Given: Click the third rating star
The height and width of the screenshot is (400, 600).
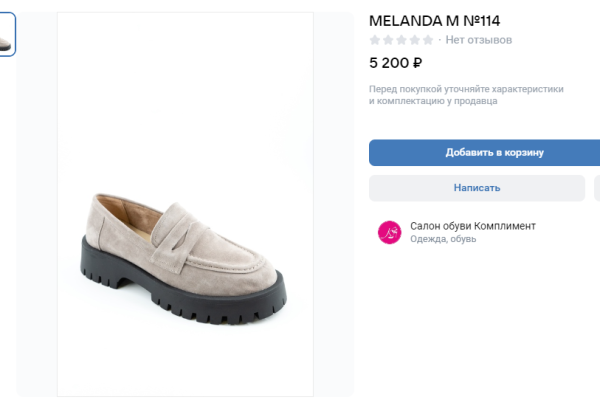Looking at the screenshot, I should pos(401,40).
